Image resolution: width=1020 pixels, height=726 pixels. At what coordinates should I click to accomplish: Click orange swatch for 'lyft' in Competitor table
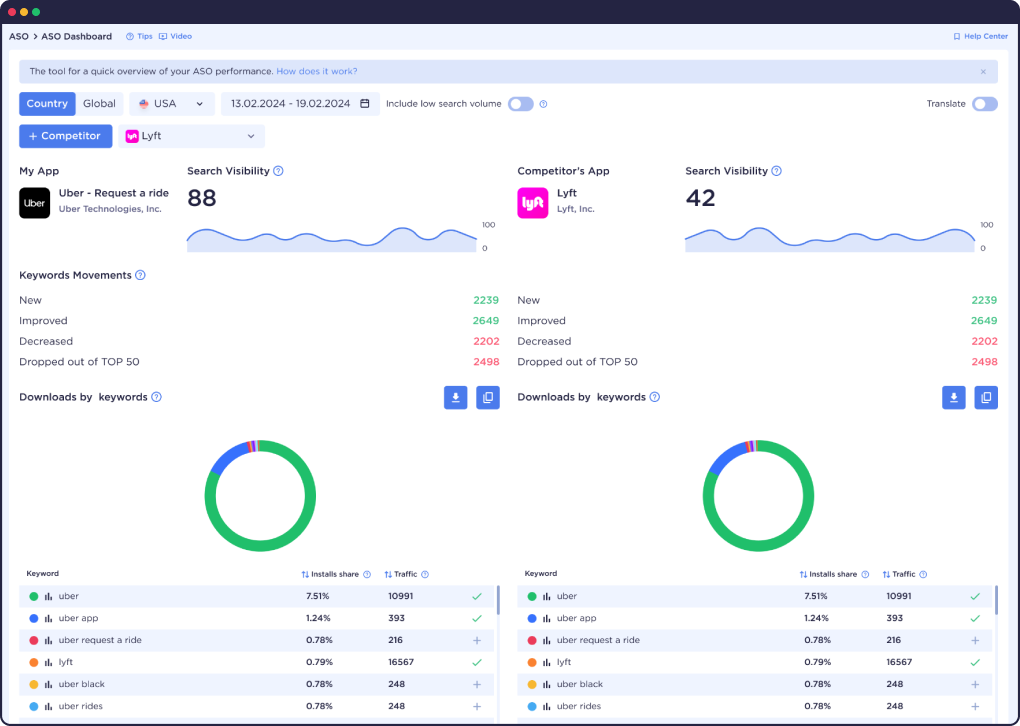point(532,662)
